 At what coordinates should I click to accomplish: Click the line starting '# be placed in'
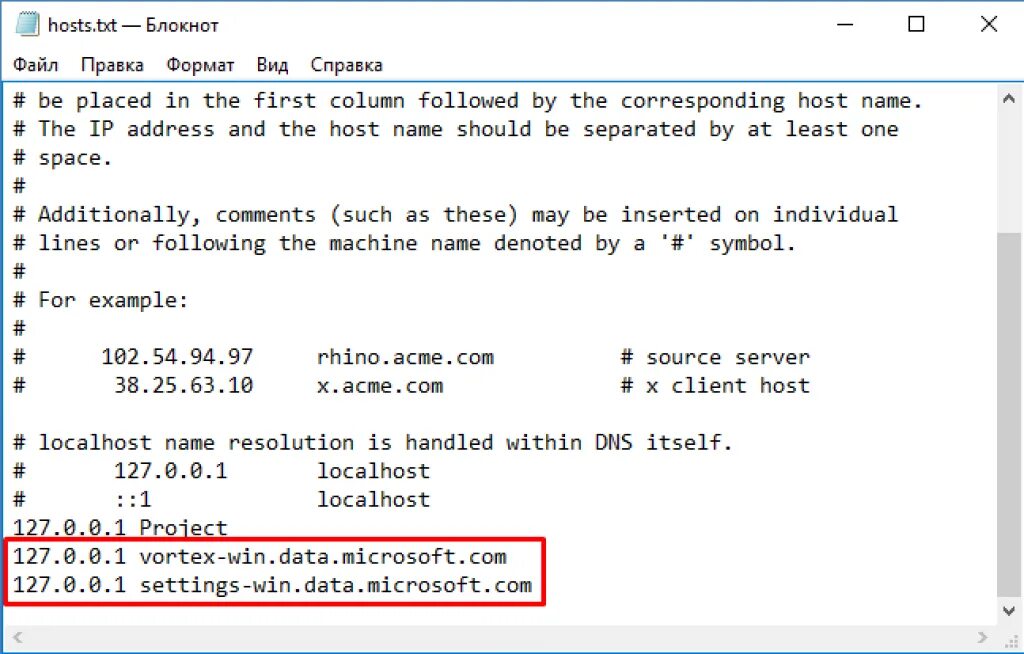[x=468, y=101]
